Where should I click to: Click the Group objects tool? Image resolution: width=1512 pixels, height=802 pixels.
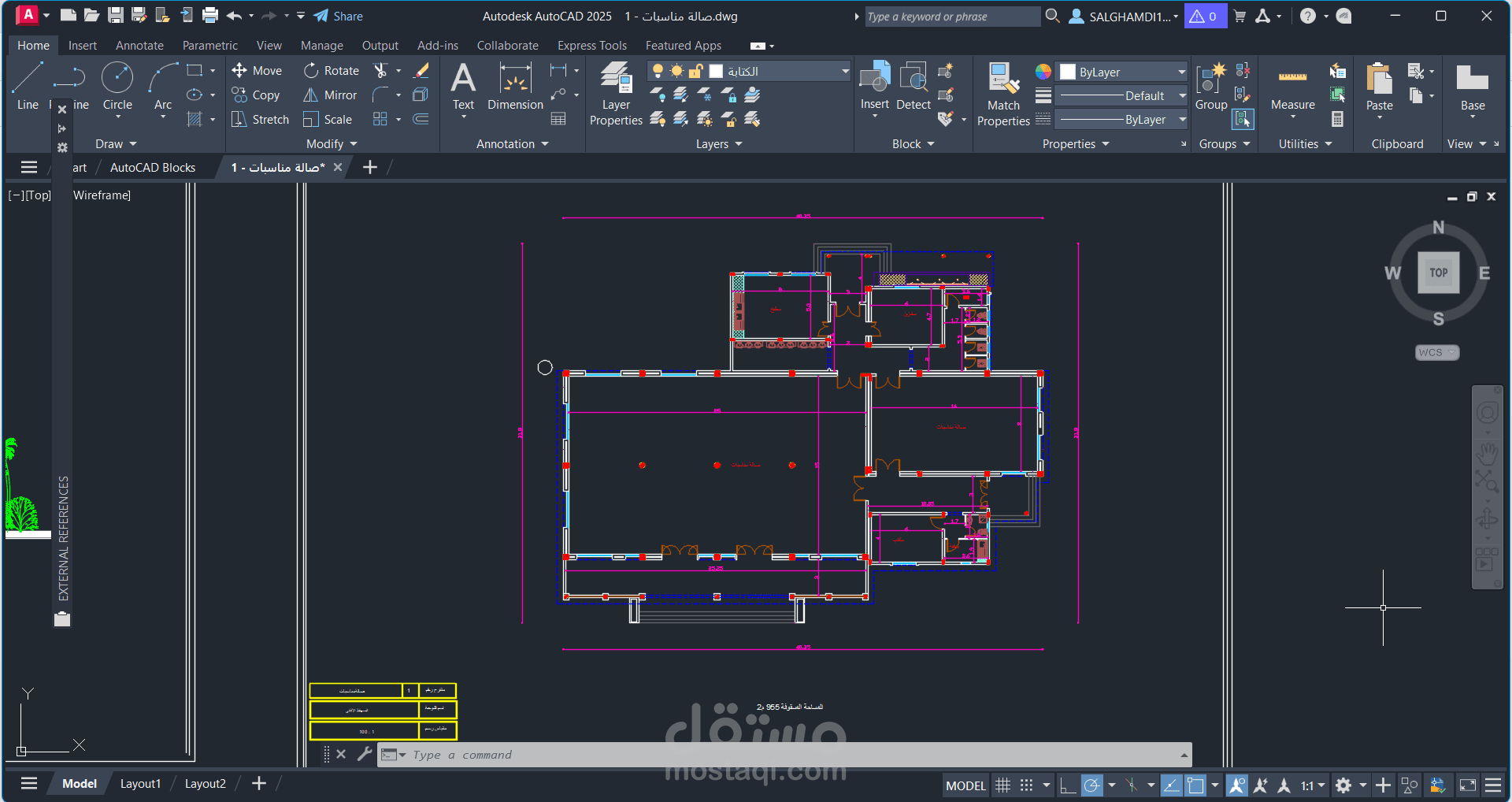click(x=1211, y=87)
